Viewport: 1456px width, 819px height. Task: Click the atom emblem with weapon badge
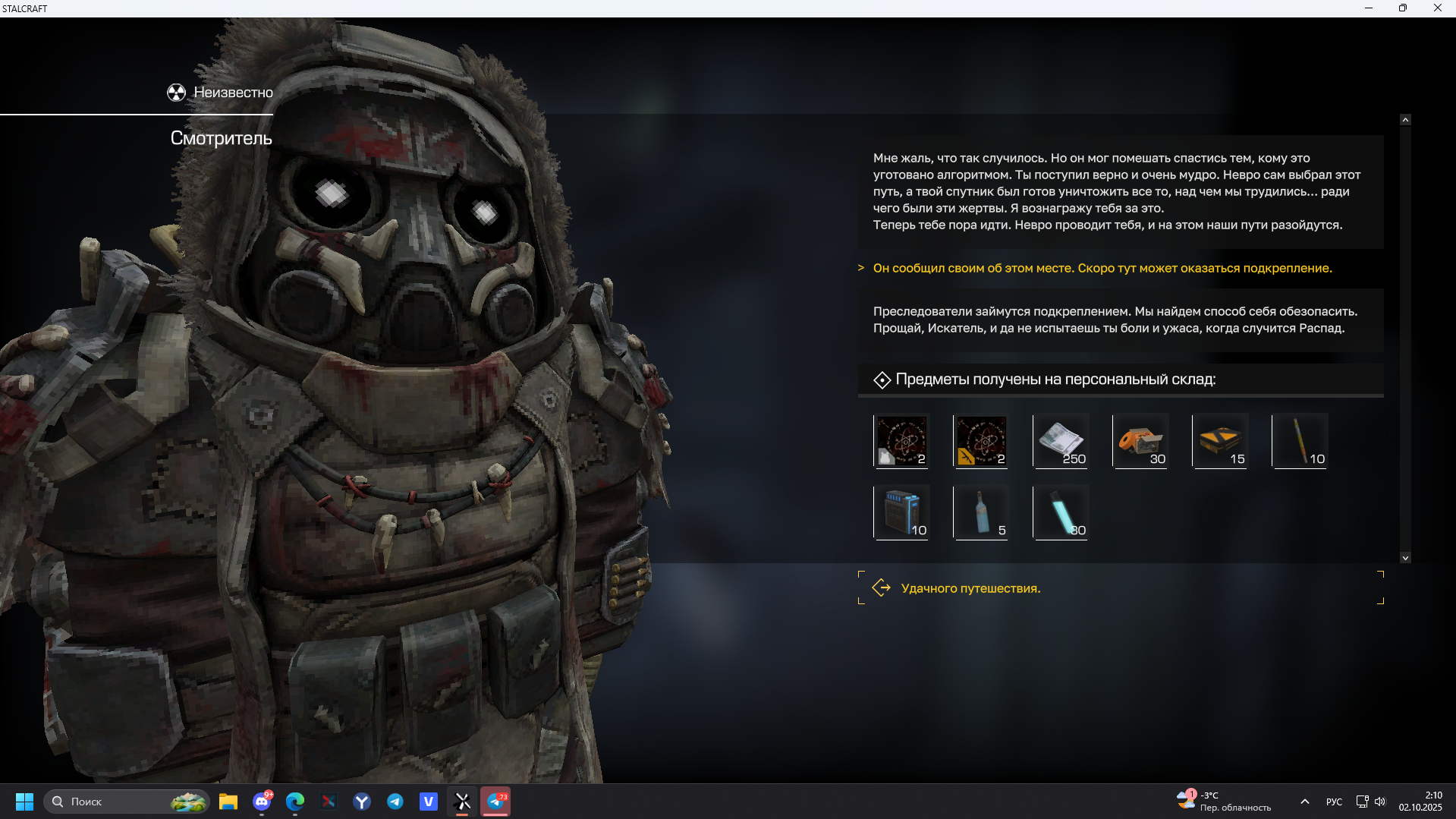(x=981, y=441)
